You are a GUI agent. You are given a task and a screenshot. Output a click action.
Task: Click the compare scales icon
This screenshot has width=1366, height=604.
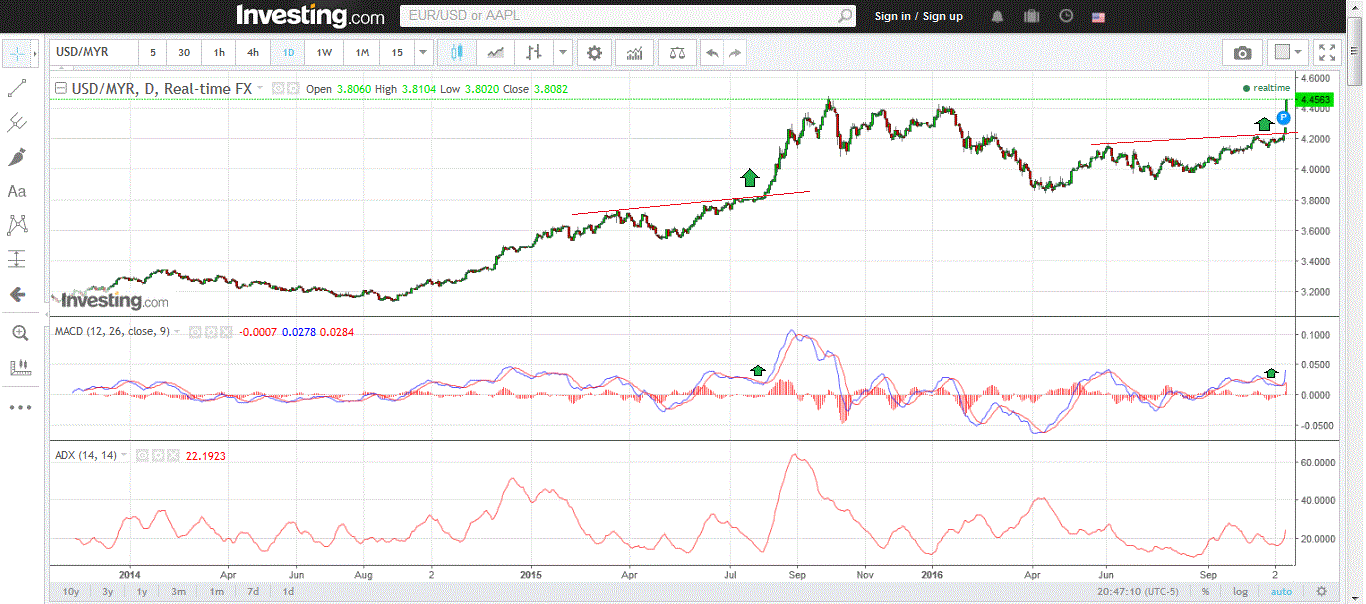point(678,53)
